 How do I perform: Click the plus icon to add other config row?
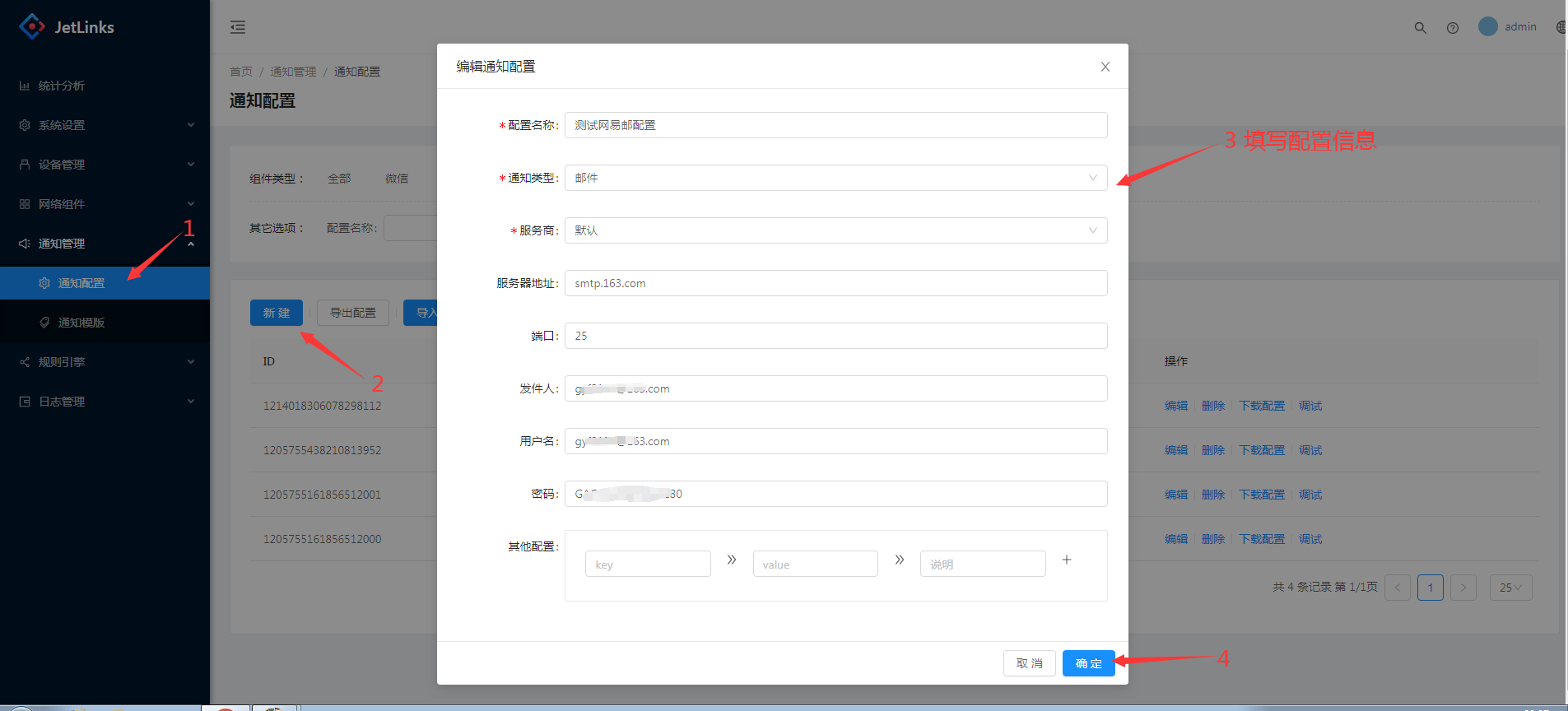[1066, 560]
